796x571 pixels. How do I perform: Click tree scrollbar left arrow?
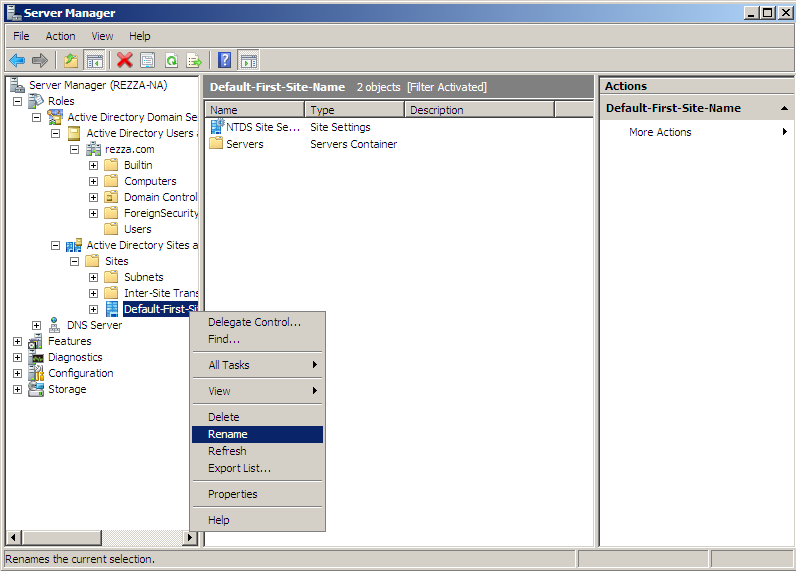(x=14, y=538)
